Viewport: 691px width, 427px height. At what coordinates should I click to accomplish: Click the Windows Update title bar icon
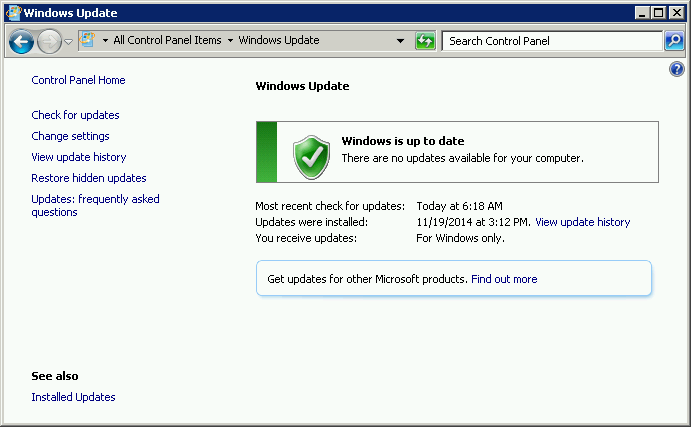[11, 13]
